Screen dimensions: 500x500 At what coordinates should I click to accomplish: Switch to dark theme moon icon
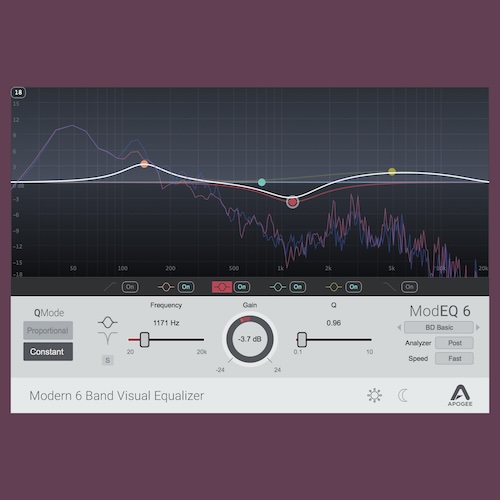(403, 395)
